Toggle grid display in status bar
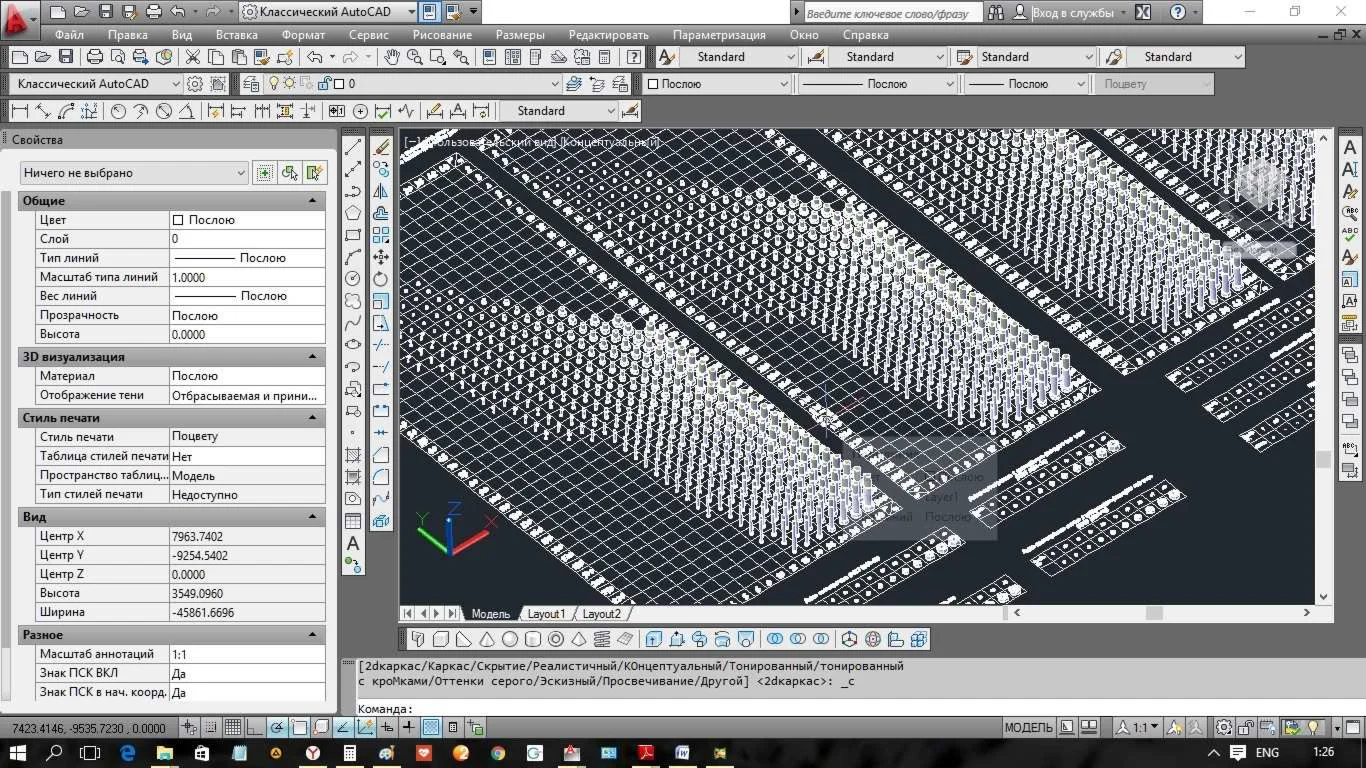Image resolution: width=1366 pixels, height=768 pixels. pyautogui.click(x=232, y=728)
